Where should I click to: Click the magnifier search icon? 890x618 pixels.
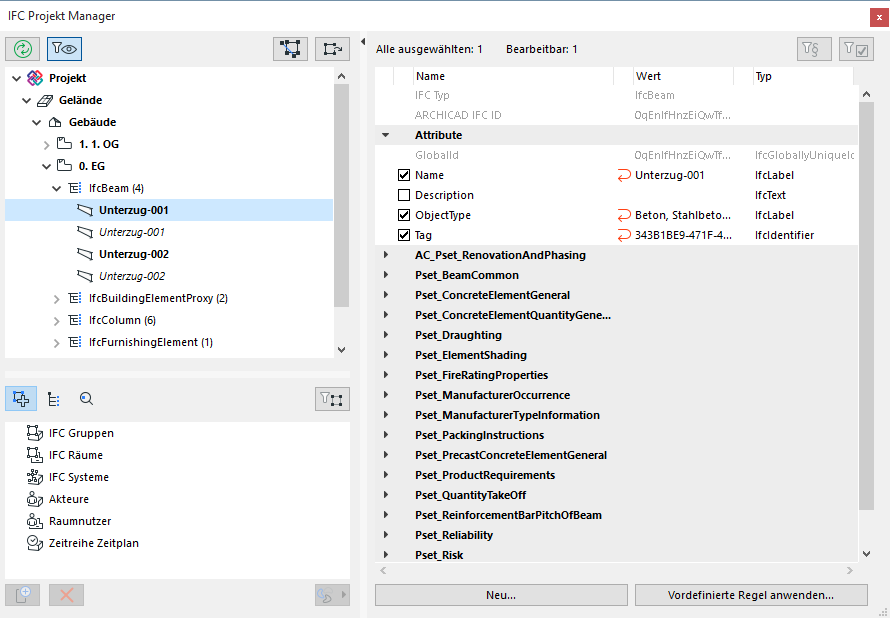click(87, 399)
